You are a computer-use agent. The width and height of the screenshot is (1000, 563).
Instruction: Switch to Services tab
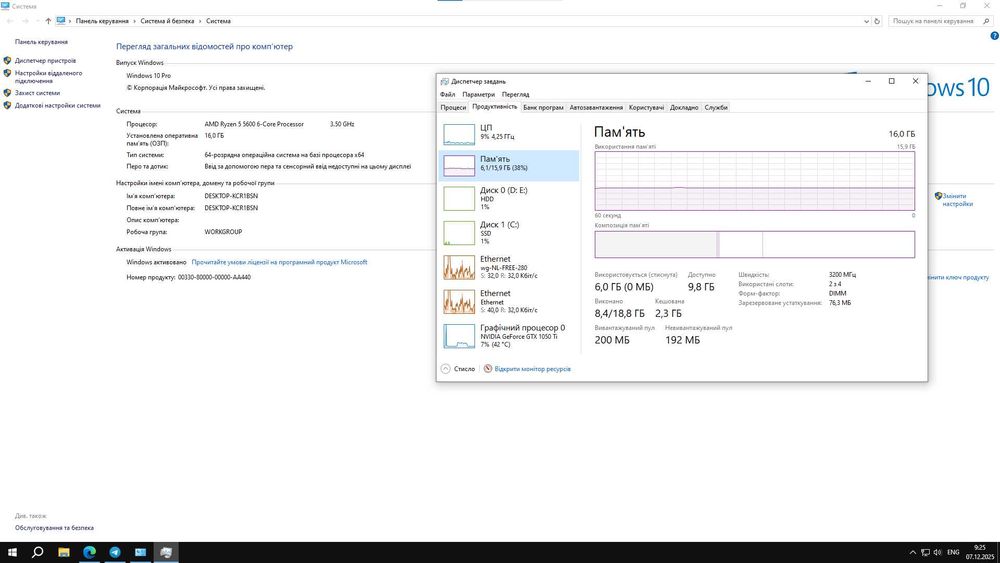pyautogui.click(x=716, y=108)
